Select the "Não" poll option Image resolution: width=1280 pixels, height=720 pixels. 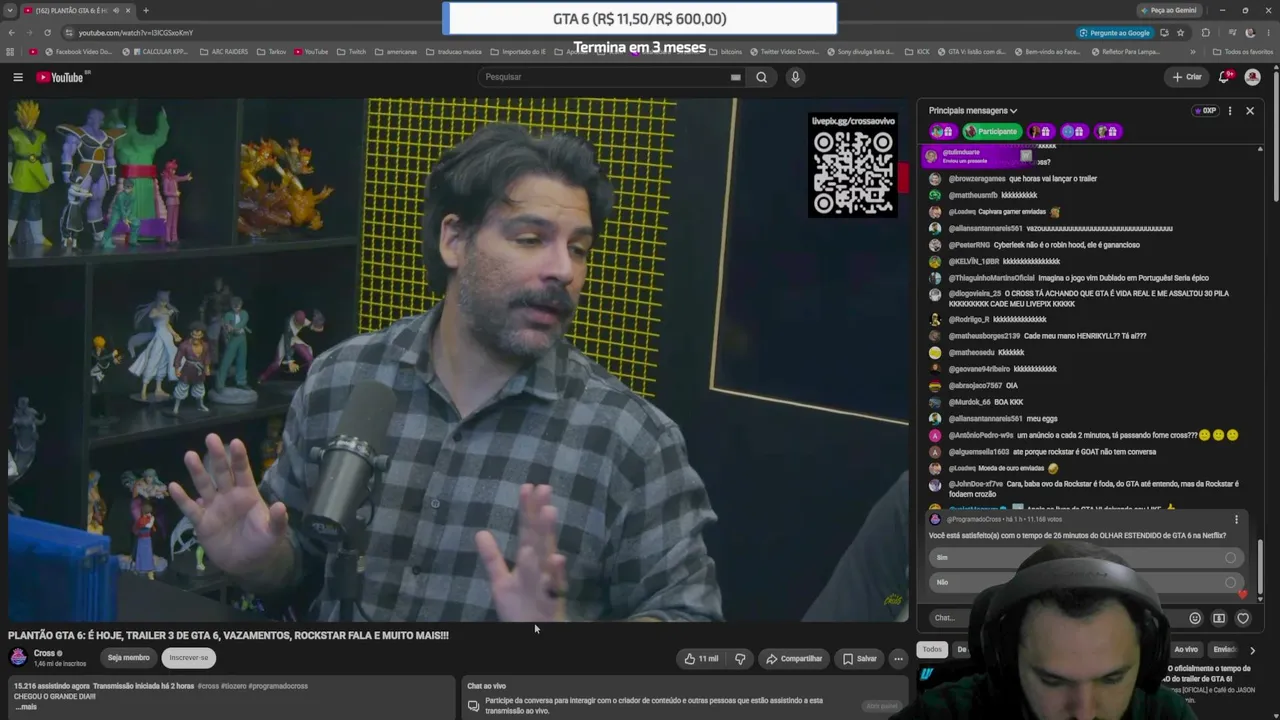pos(1086,582)
